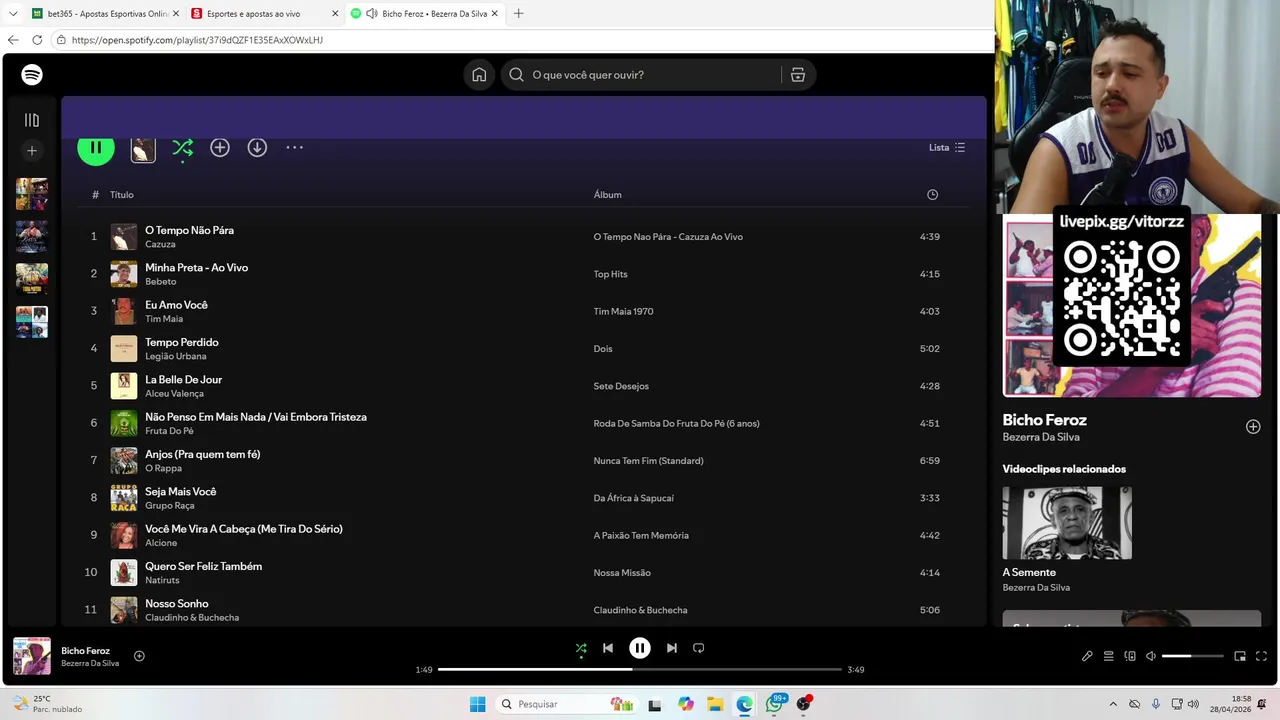Viewport: 1280px width, 720px height.
Task: Connect to a device
Action: (x=1130, y=656)
